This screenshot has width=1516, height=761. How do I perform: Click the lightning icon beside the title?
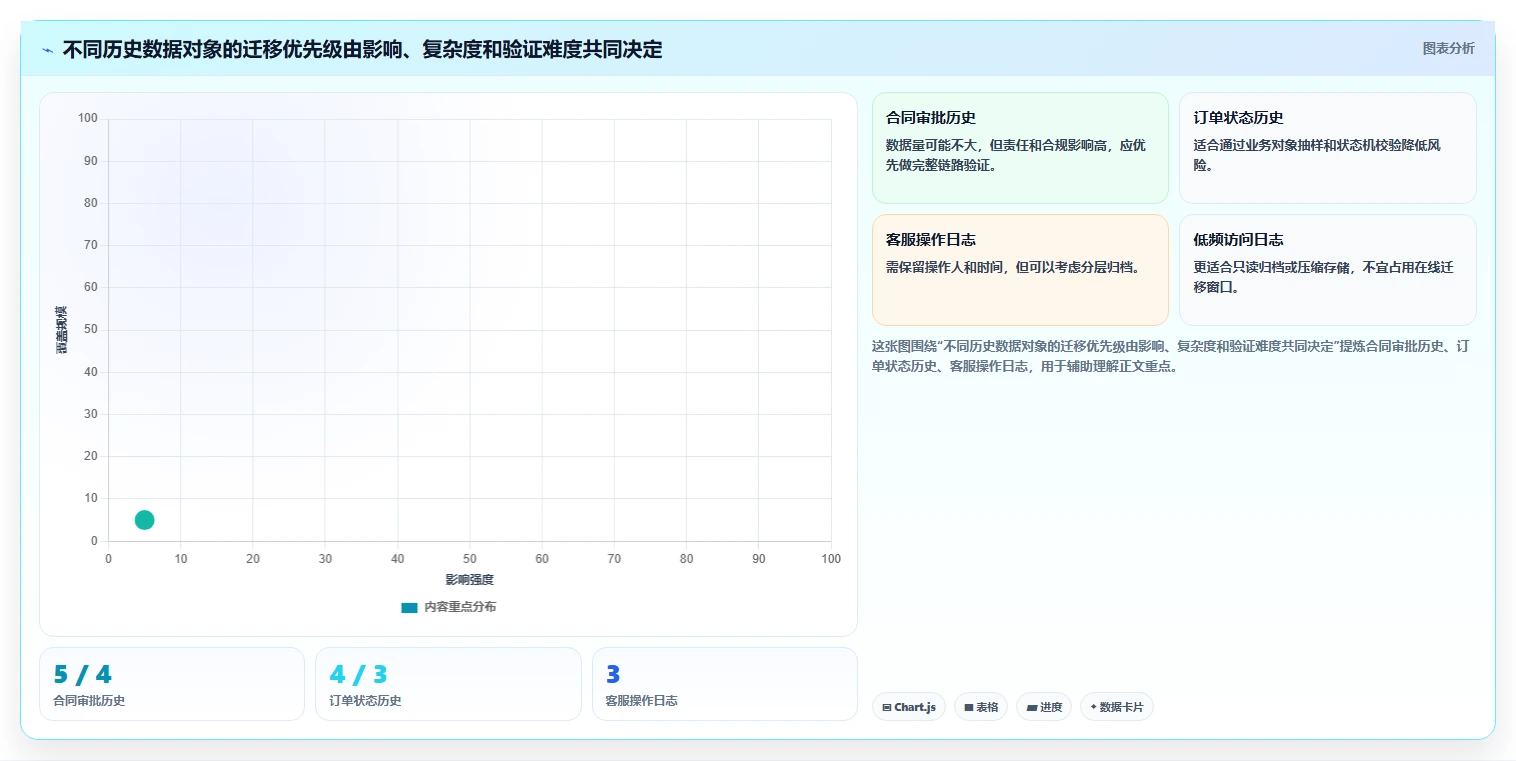coord(47,50)
